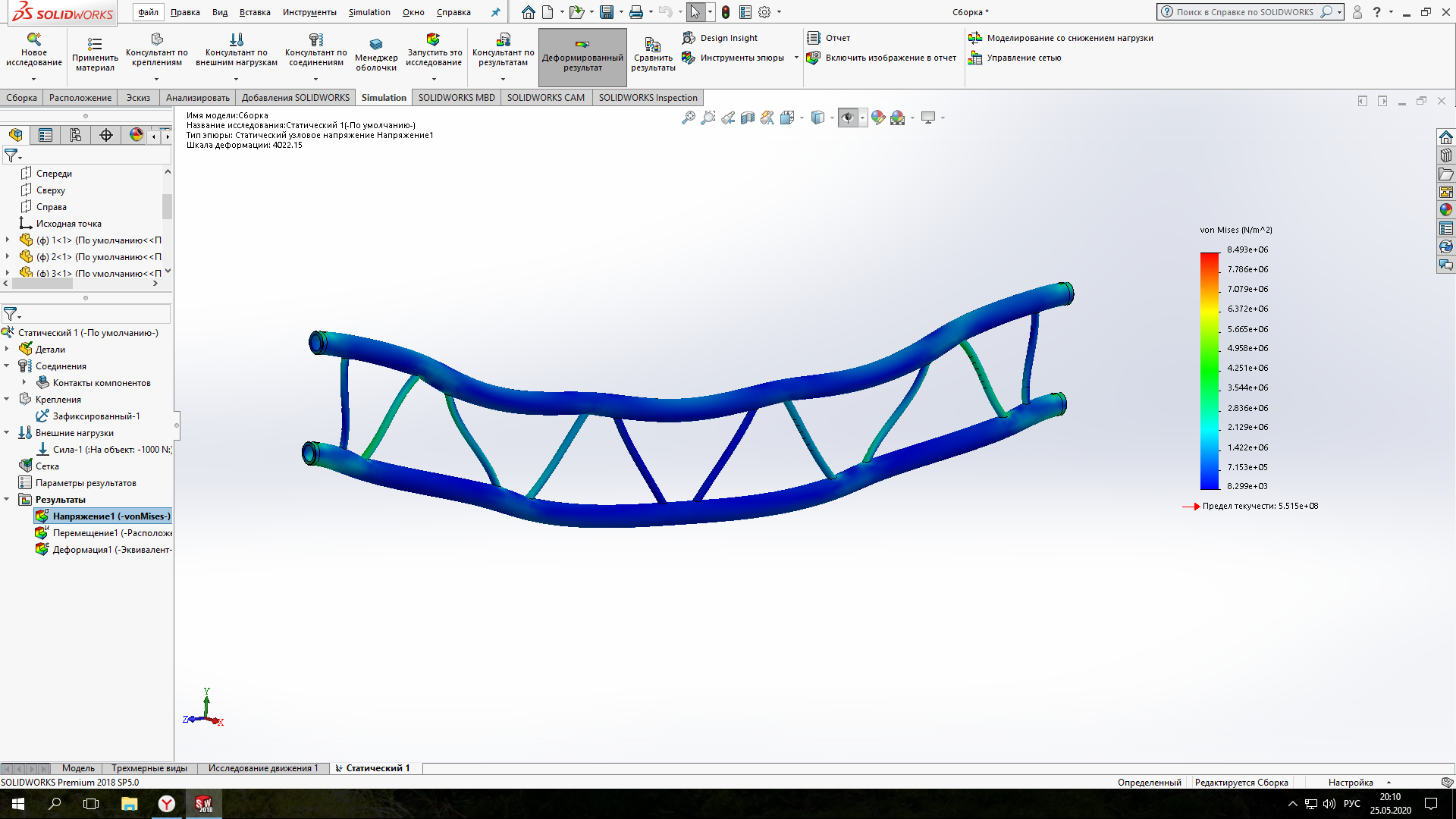
Task: Open the Simulation menu
Action: click(x=369, y=12)
